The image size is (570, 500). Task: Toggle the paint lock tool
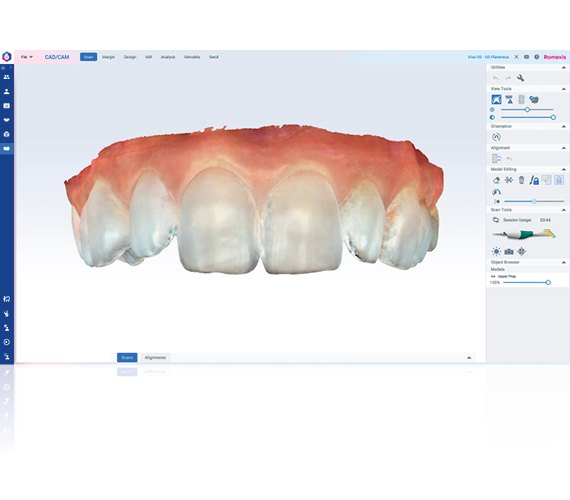click(x=534, y=180)
